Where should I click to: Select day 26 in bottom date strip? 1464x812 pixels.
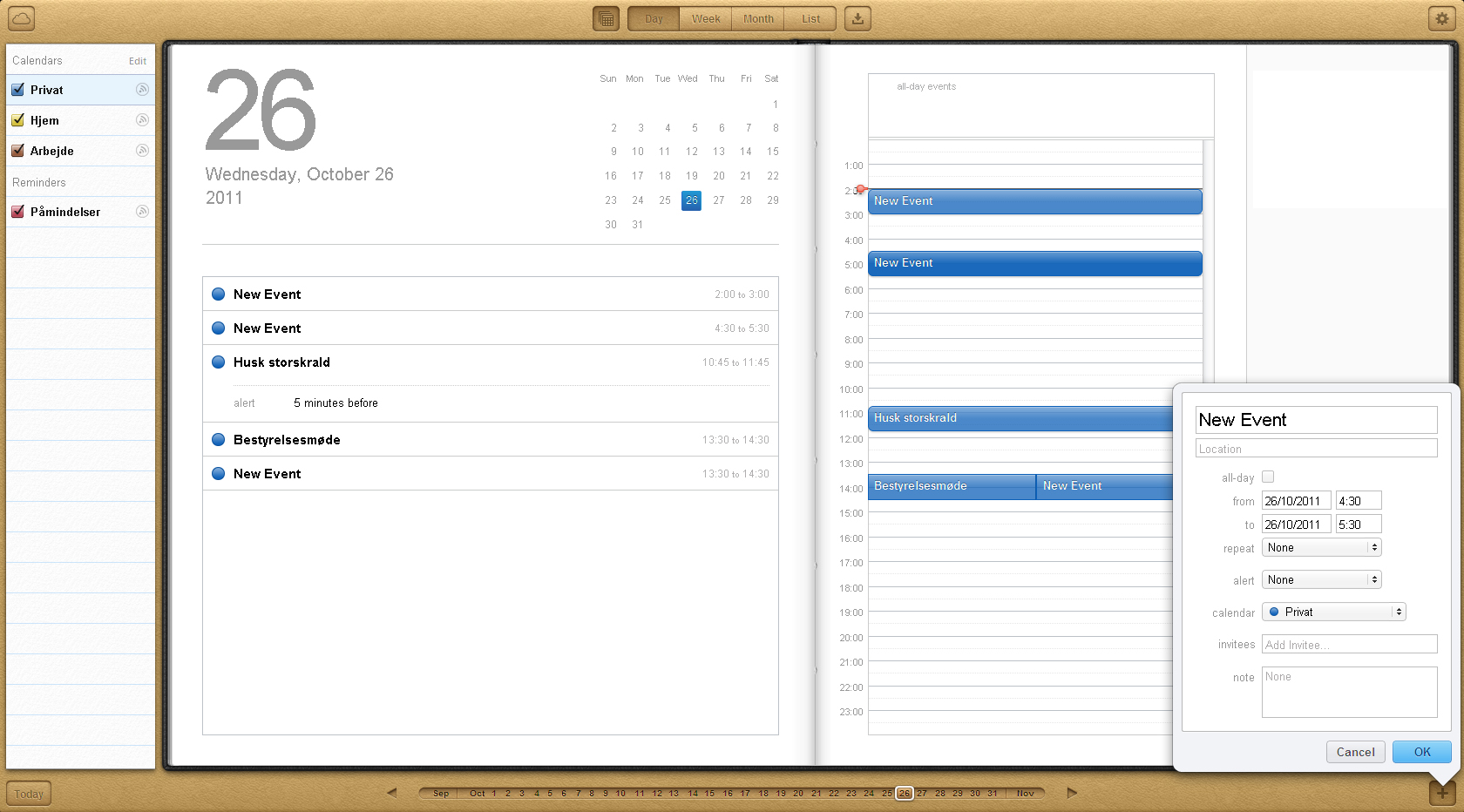point(905,793)
